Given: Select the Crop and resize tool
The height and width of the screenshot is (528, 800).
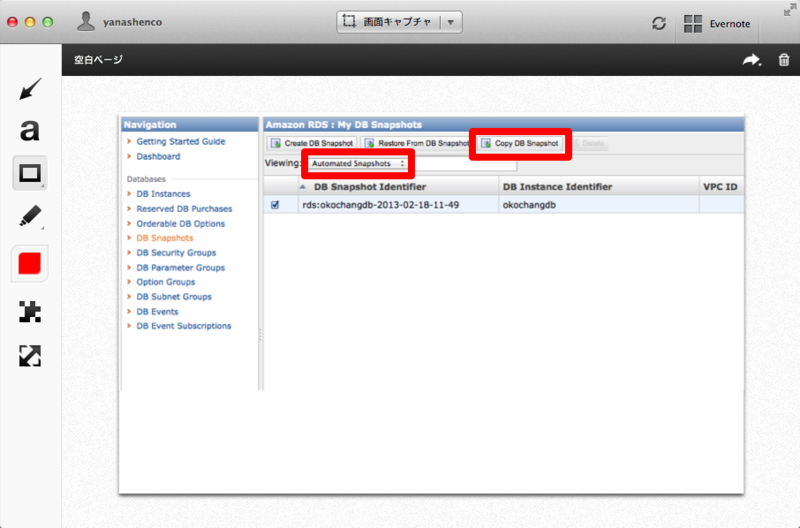Looking at the screenshot, I should 30,356.
